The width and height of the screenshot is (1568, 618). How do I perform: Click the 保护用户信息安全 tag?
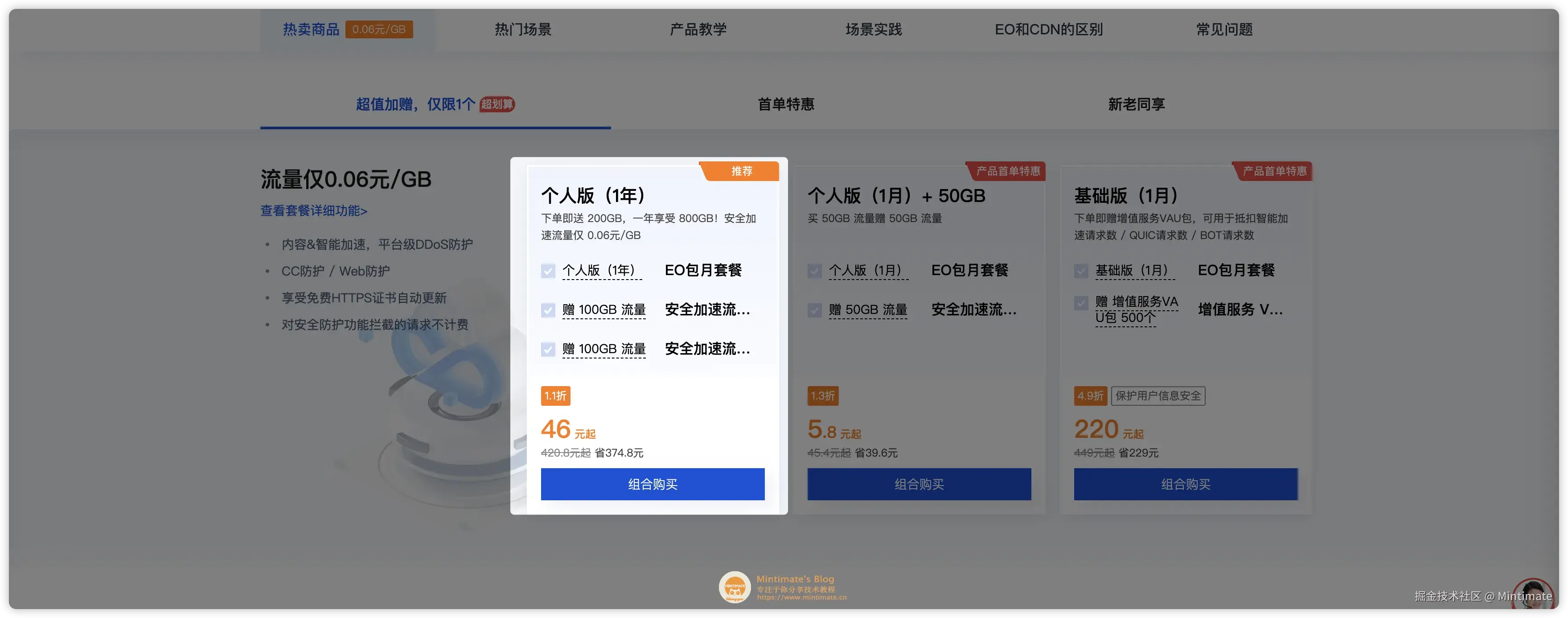coord(1158,396)
